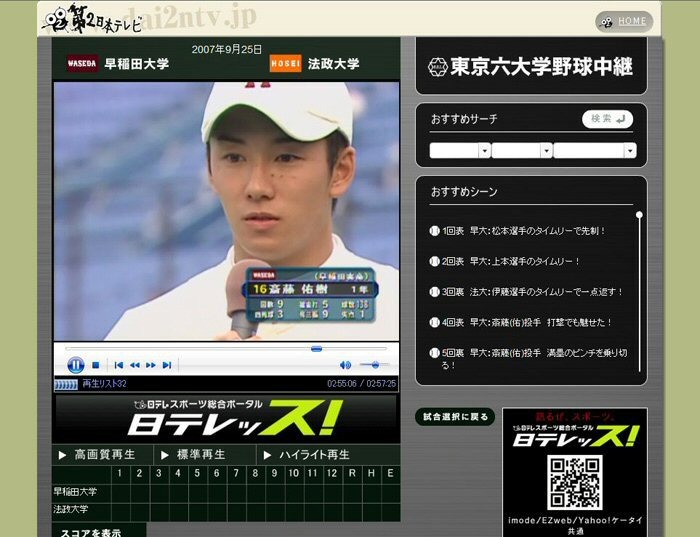The height and width of the screenshot is (537, 700).
Task: Skip to previous track button
Action: [x=118, y=365]
